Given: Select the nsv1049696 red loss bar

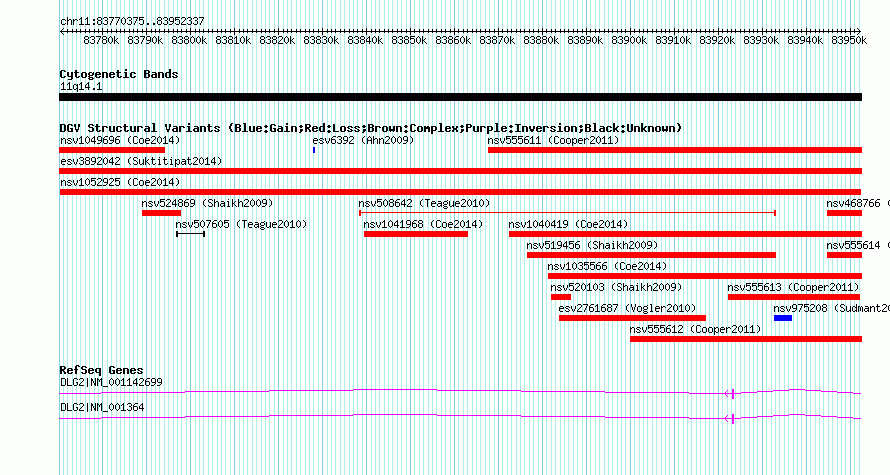Looking at the screenshot, I should point(112,150).
